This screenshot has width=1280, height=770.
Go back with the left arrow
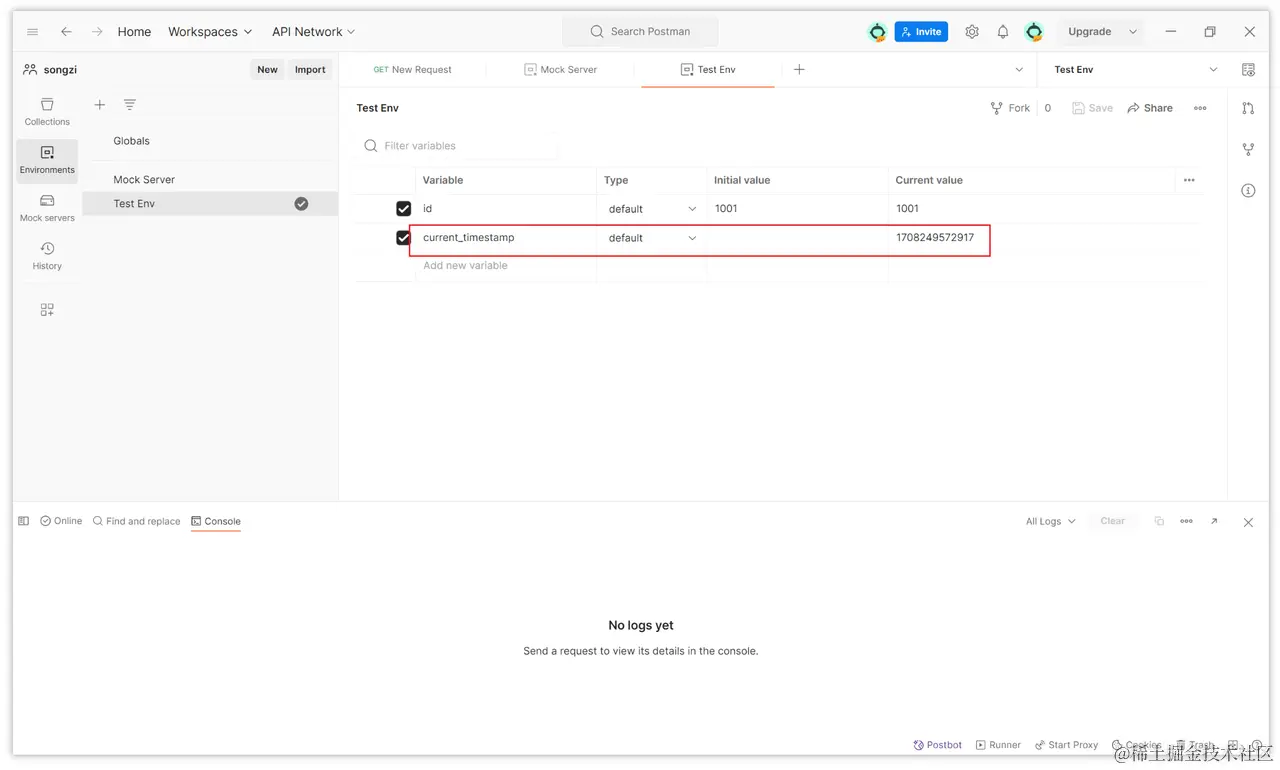click(x=66, y=32)
